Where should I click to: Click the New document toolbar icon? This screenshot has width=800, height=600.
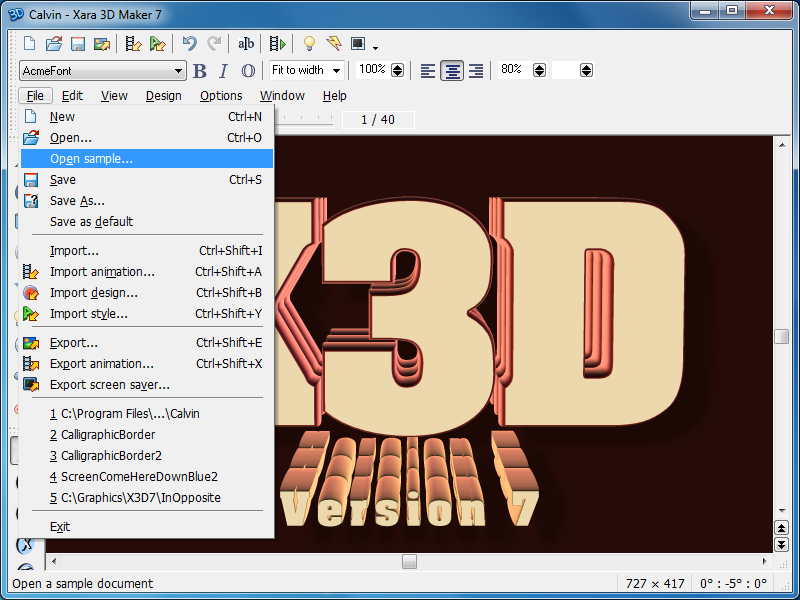30,44
